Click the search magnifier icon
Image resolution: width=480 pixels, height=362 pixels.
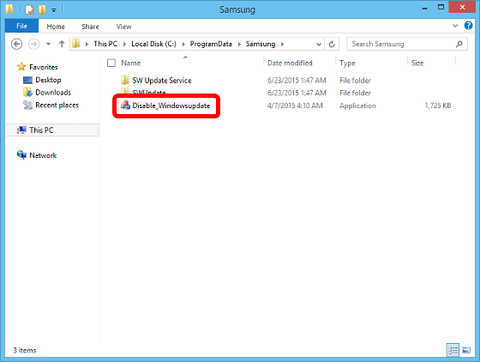[459, 44]
